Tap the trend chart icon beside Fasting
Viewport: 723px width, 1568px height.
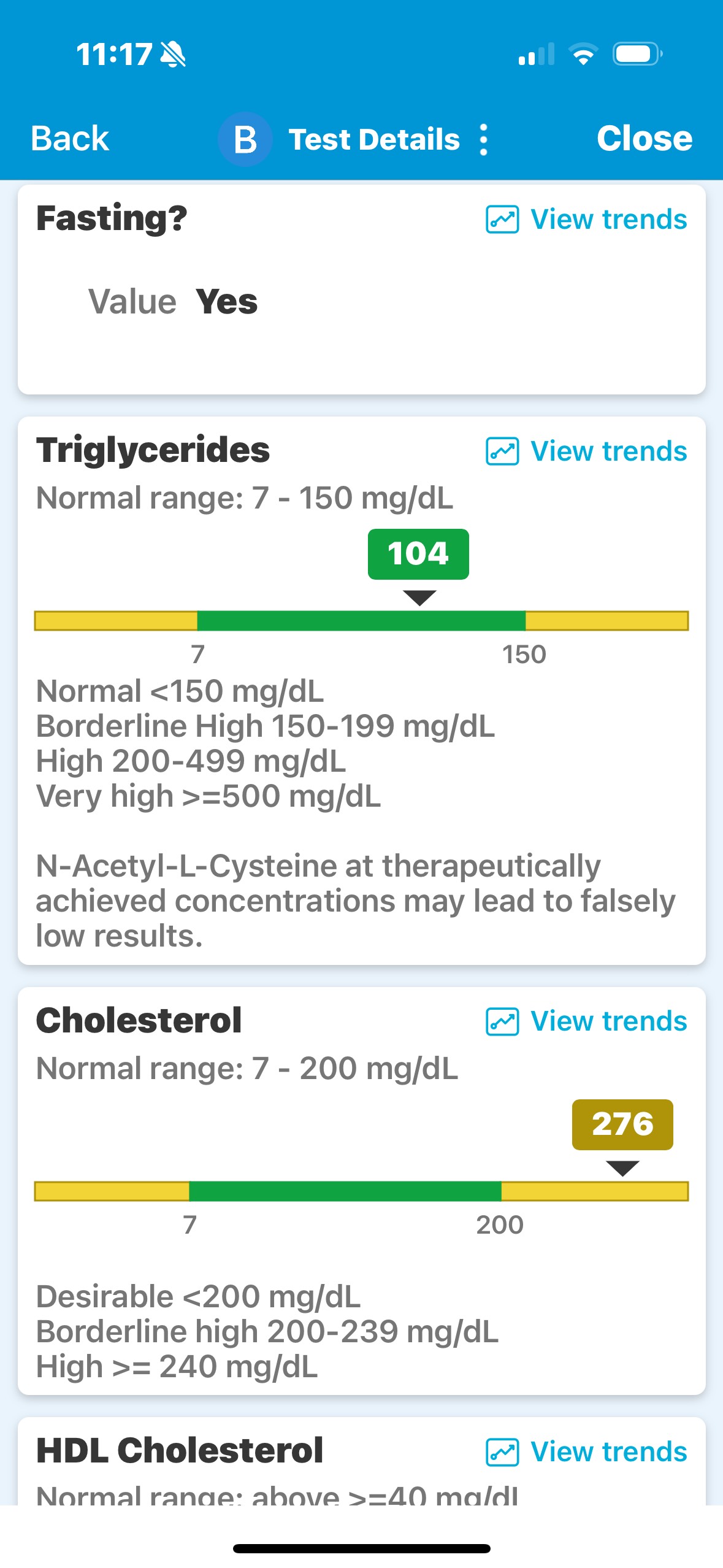point(502,220)
